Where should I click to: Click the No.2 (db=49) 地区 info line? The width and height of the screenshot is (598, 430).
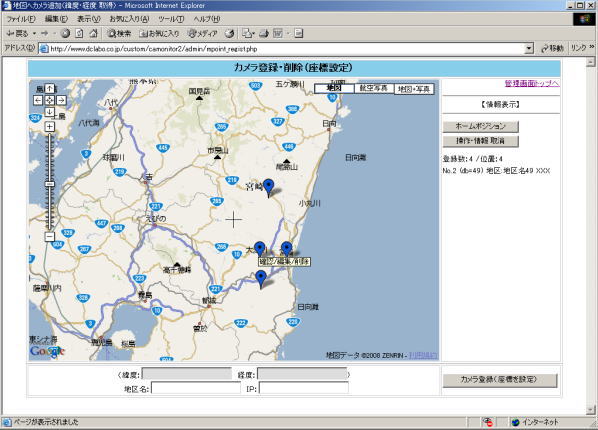point(496,171)
